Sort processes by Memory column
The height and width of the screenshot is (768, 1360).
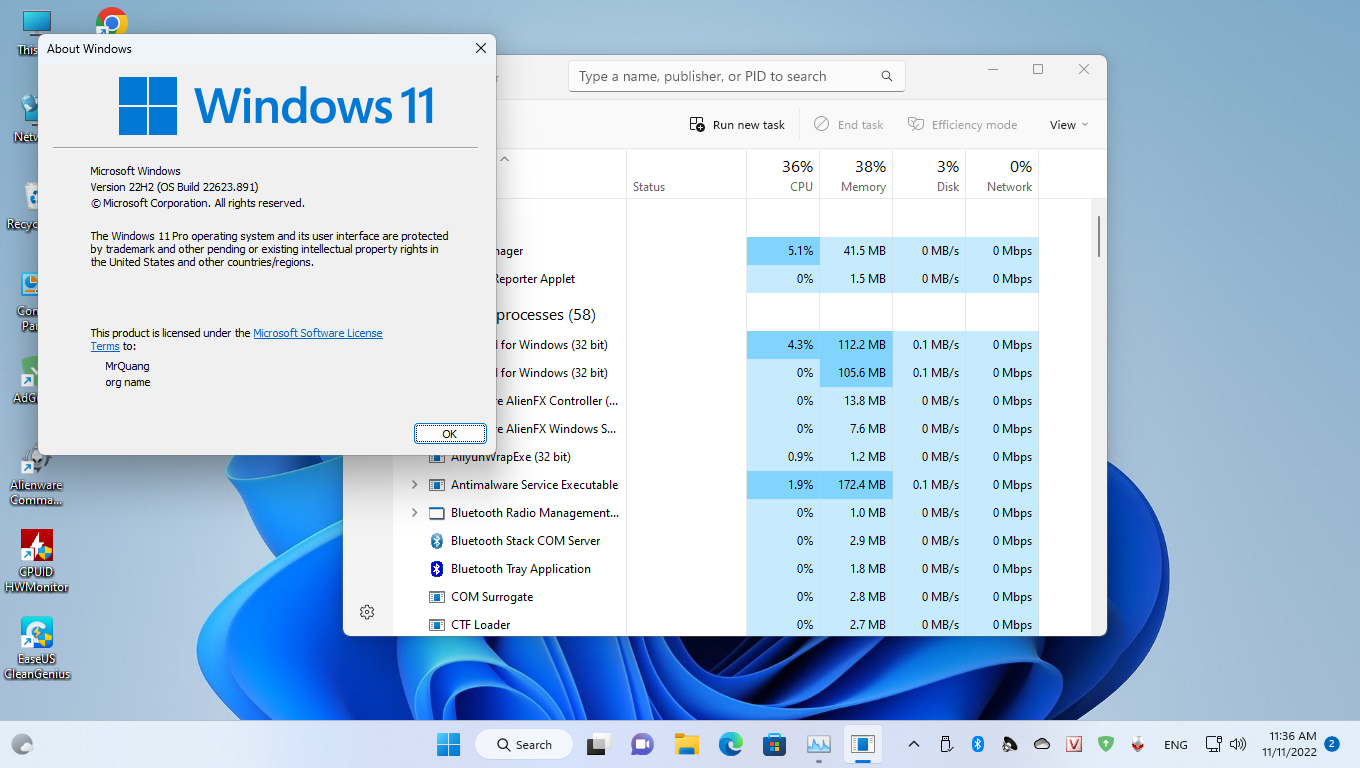pos(856,175)
